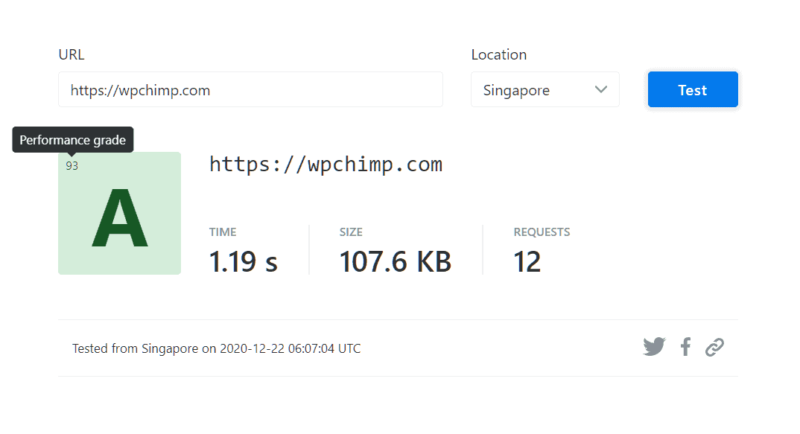Focus the URL input field

tap(251, 90)
